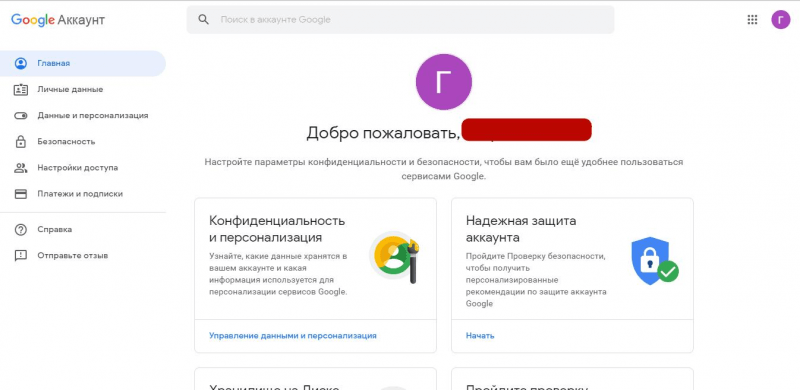Click the Google Аккаунт logo

click(x=58, y=20)
